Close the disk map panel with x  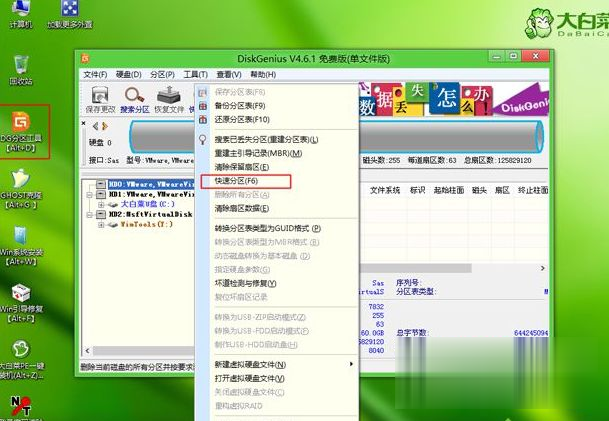tap(84, 123)
